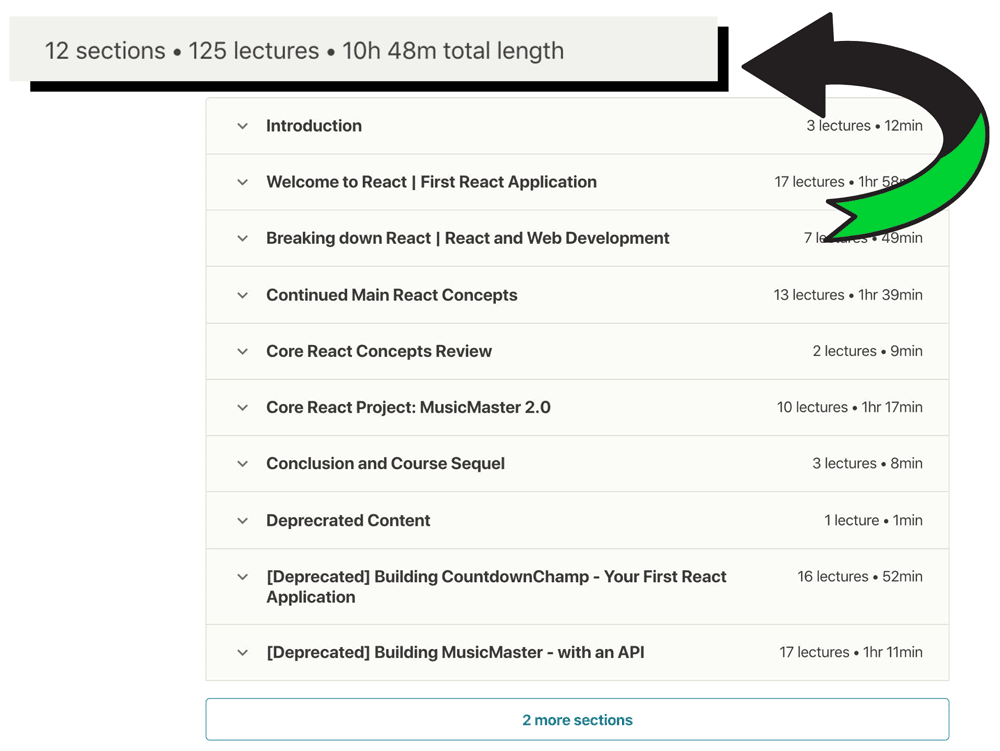
Task: Expand chevron for Building MusicMaster with an API
Action: 242,653
